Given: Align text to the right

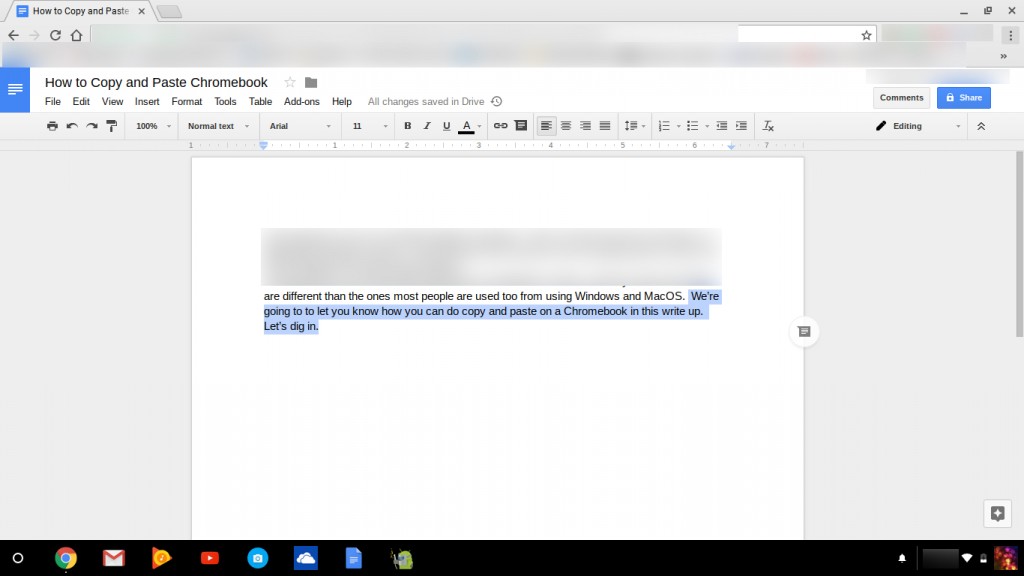Looking at the screenshot, I should click(585, 126).
